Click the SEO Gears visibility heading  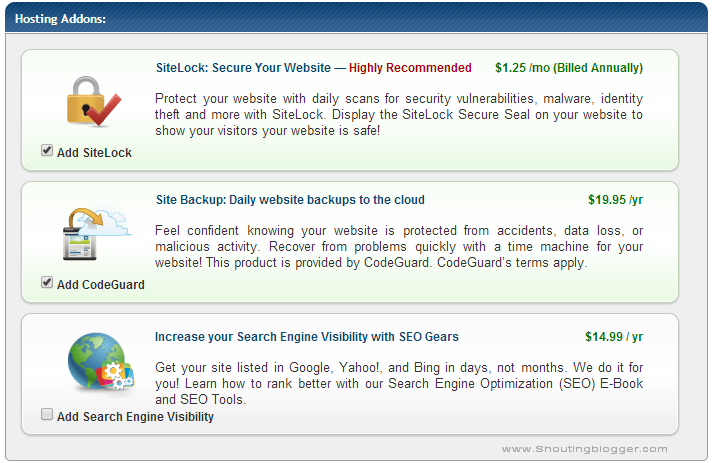coord(307,337)
